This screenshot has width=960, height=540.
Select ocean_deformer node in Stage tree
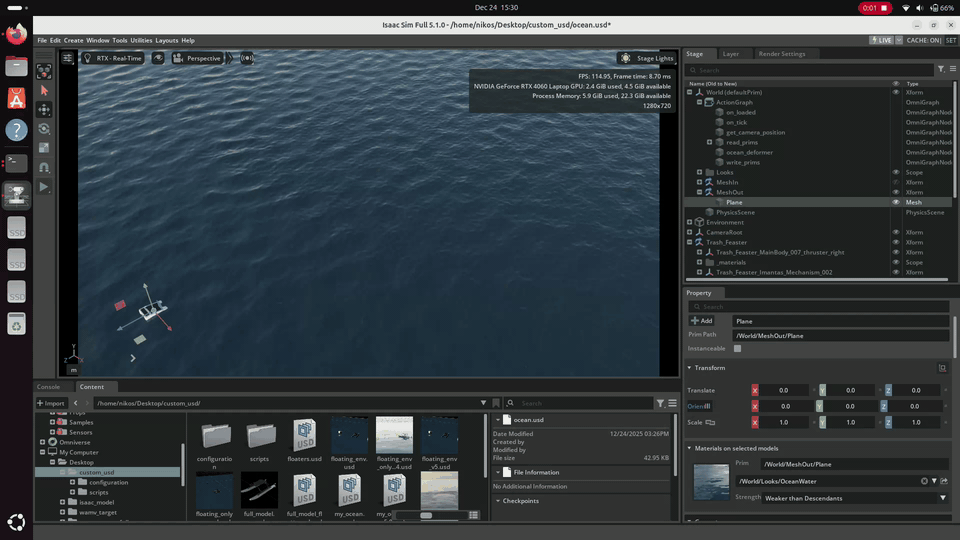coord(749,152)
